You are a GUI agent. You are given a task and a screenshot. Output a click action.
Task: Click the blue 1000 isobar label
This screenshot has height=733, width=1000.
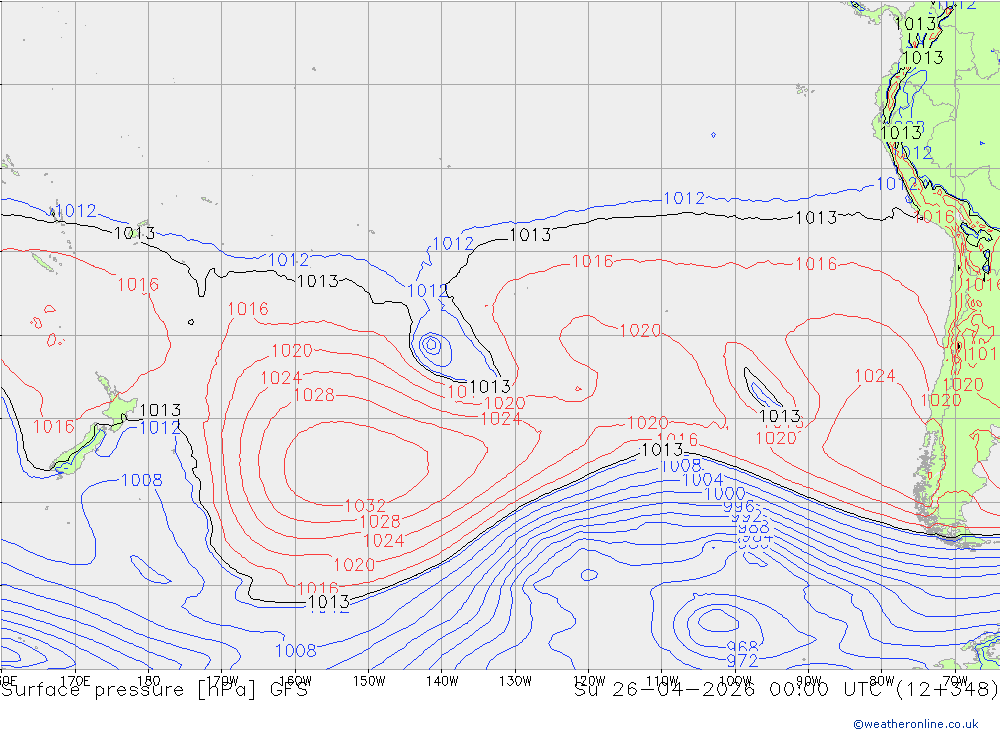[x=724, y=494]
